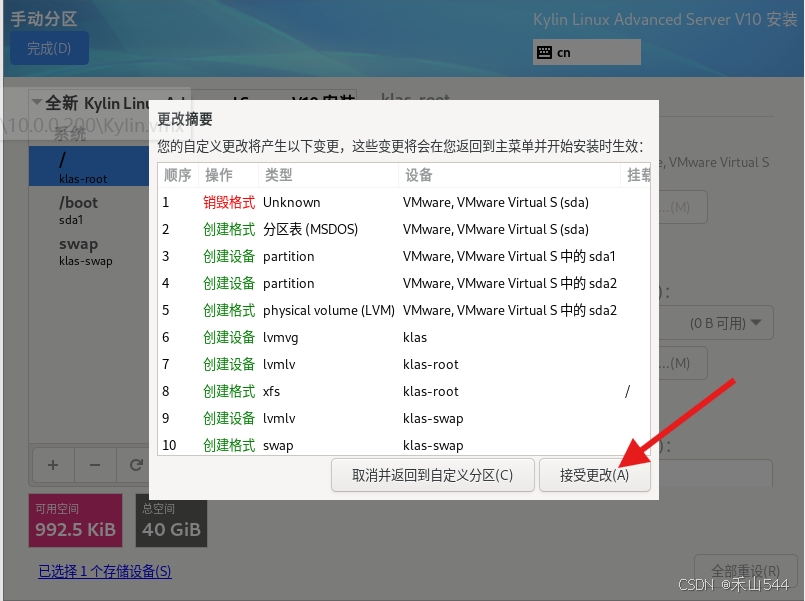Select row 7 lvmlv klas-root
The image size is (805, 601).
click(404, 364)
